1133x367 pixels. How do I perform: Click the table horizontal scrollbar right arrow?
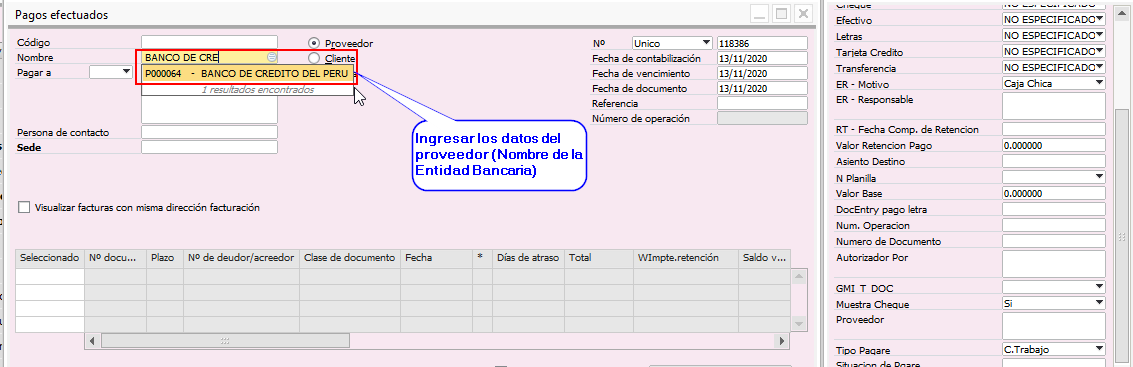coord(782,340)
